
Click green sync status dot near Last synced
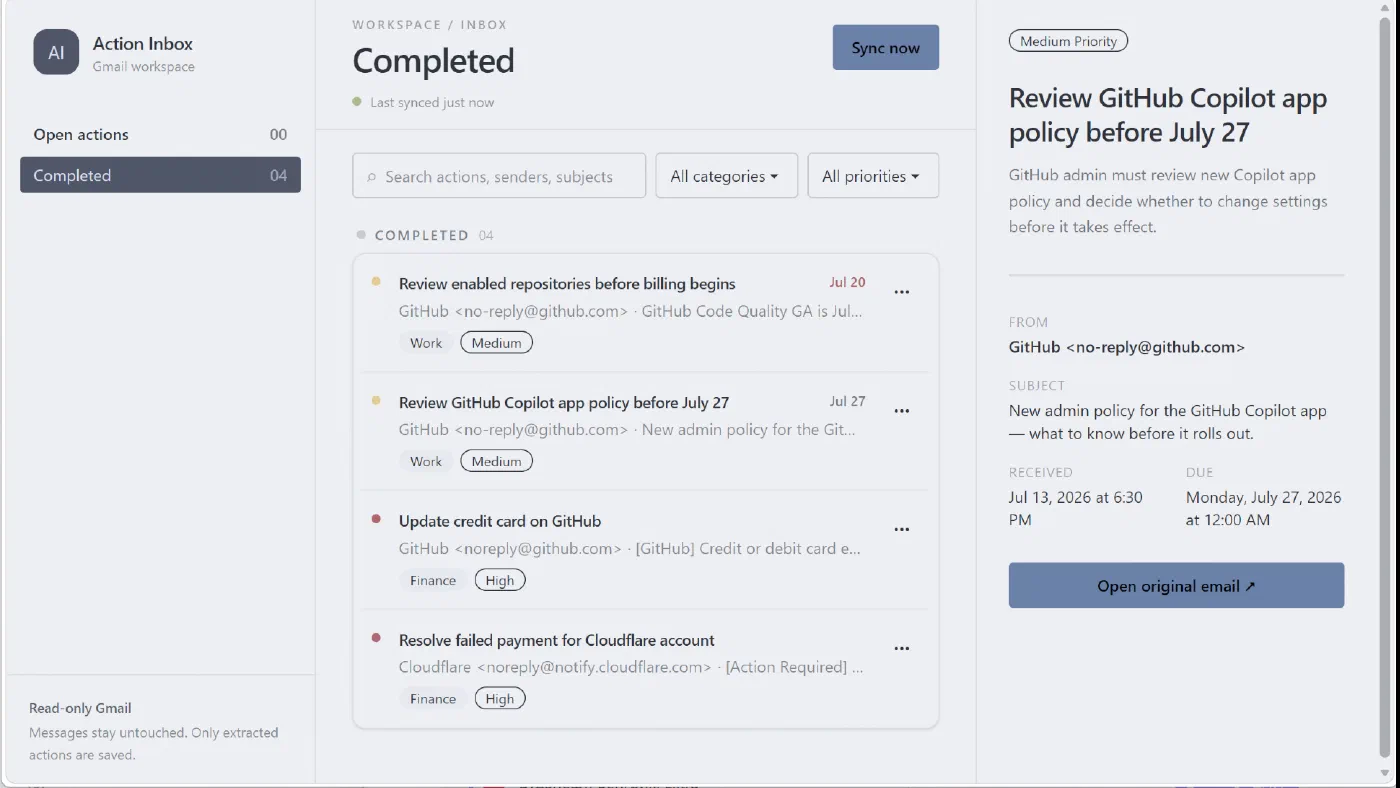[357, 102]
